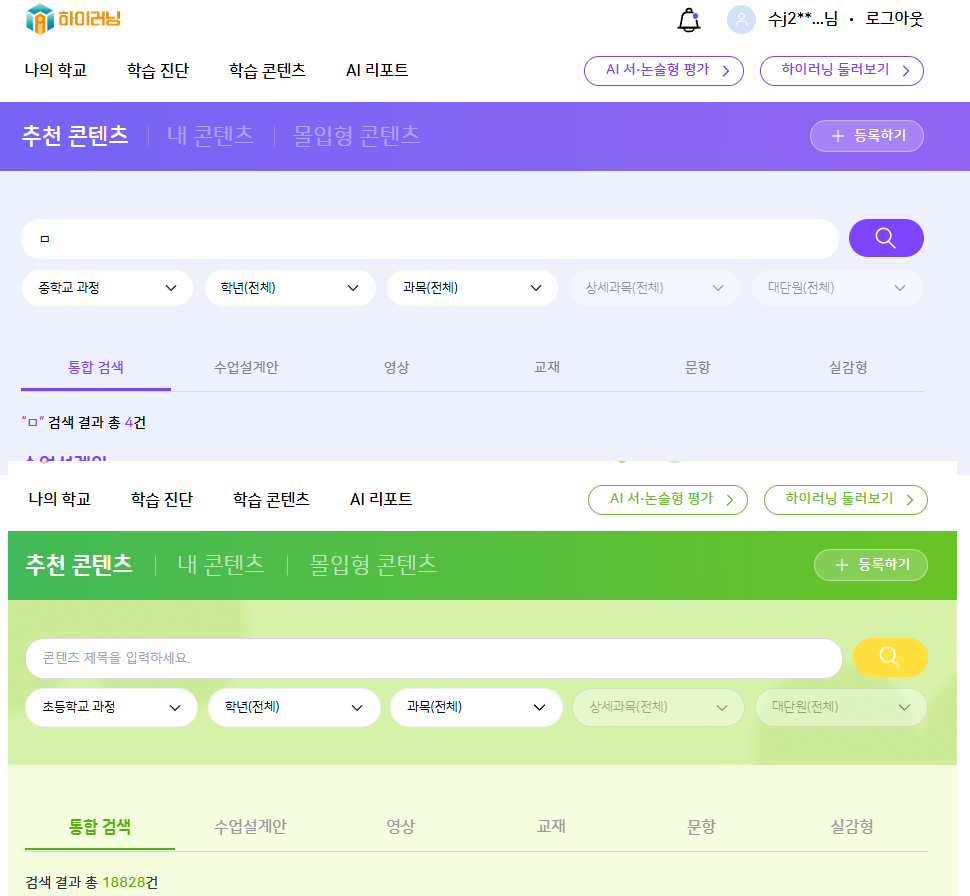Switch to the 영상 tab in purple section
This screenshot has height=896, width=970.
397,368
